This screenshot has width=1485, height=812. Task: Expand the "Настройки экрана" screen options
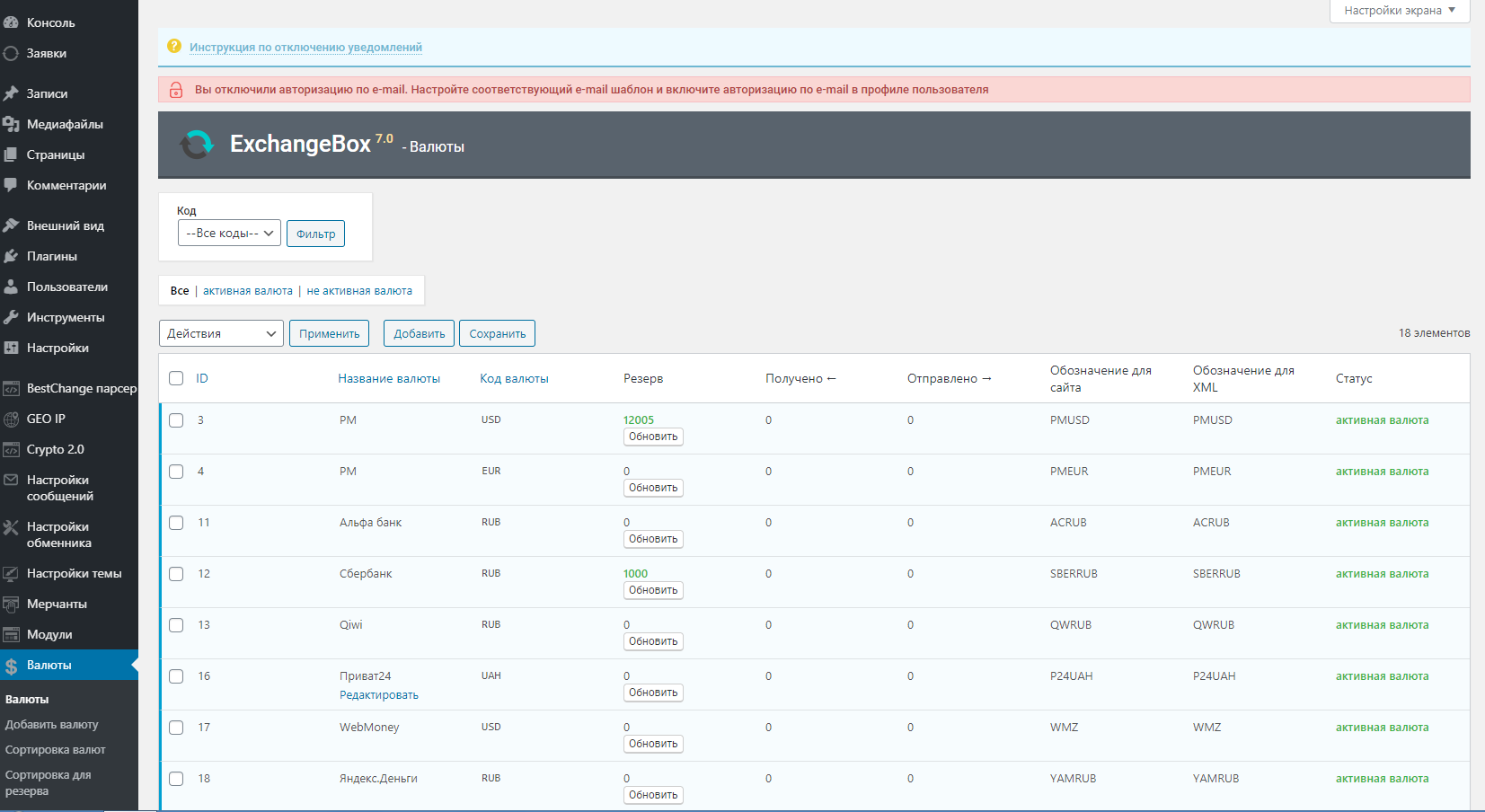click(1399, 11)
